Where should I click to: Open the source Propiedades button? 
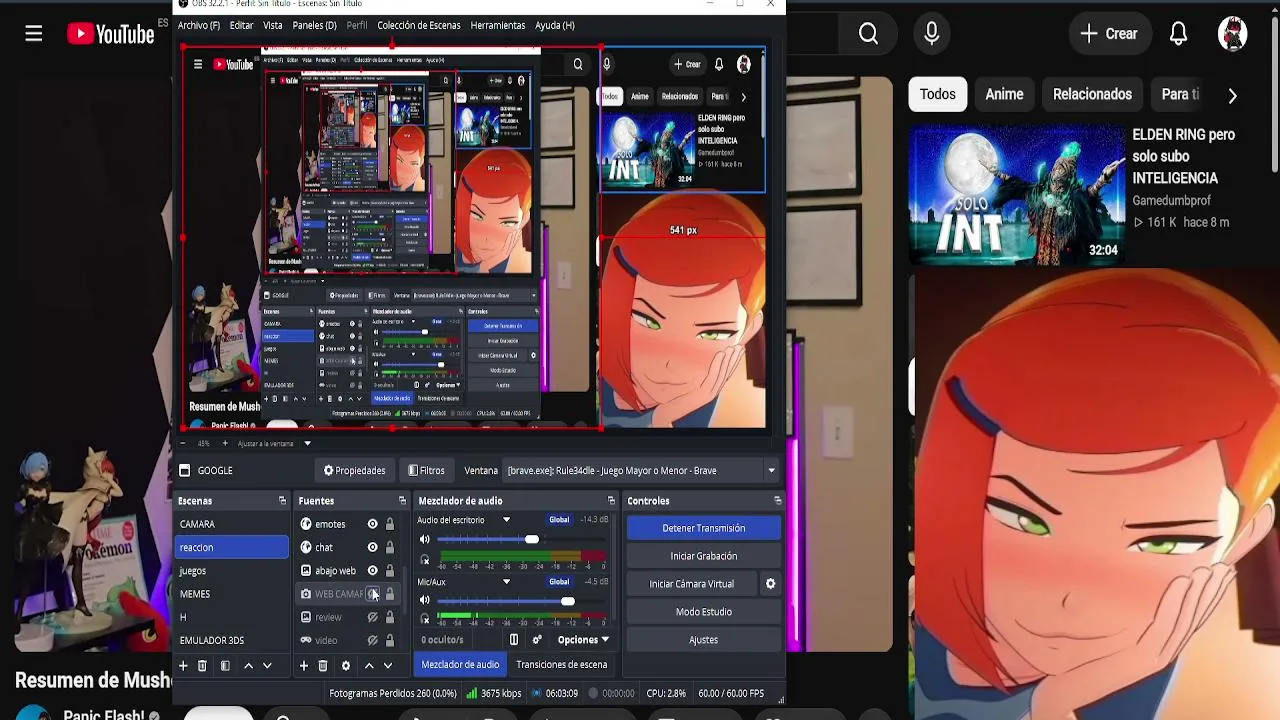[354, 471]
